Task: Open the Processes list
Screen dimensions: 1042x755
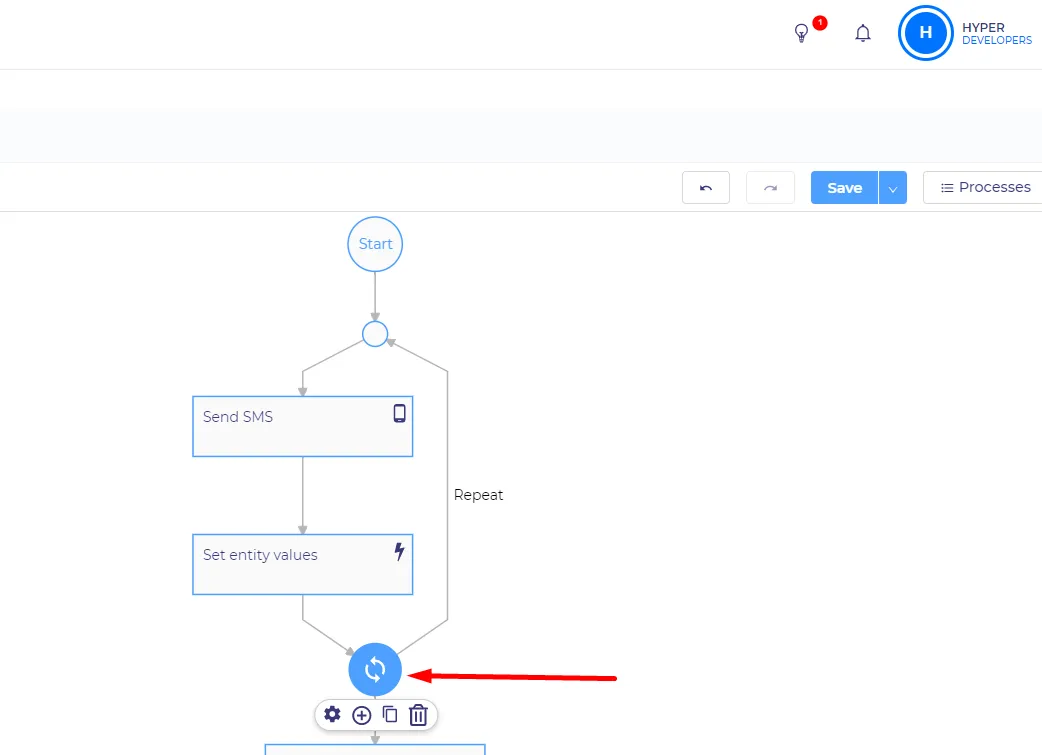Action: click(x=986, y=188)
